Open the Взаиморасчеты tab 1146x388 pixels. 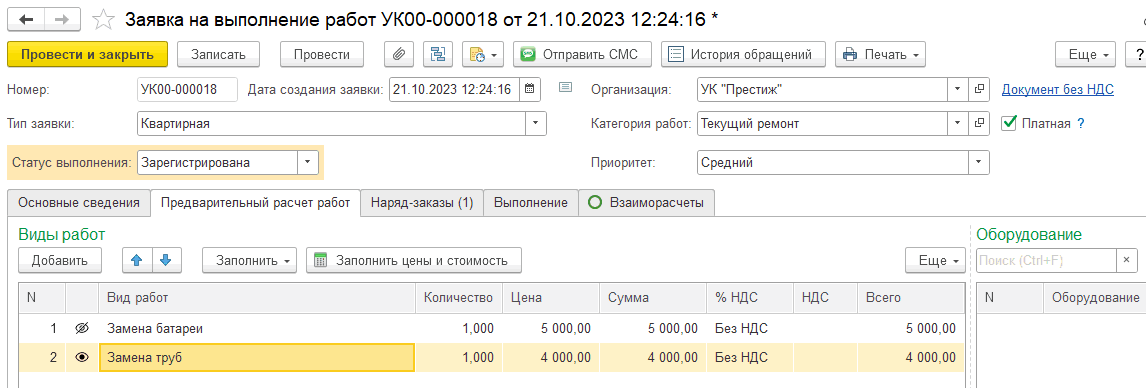[647, 203]
